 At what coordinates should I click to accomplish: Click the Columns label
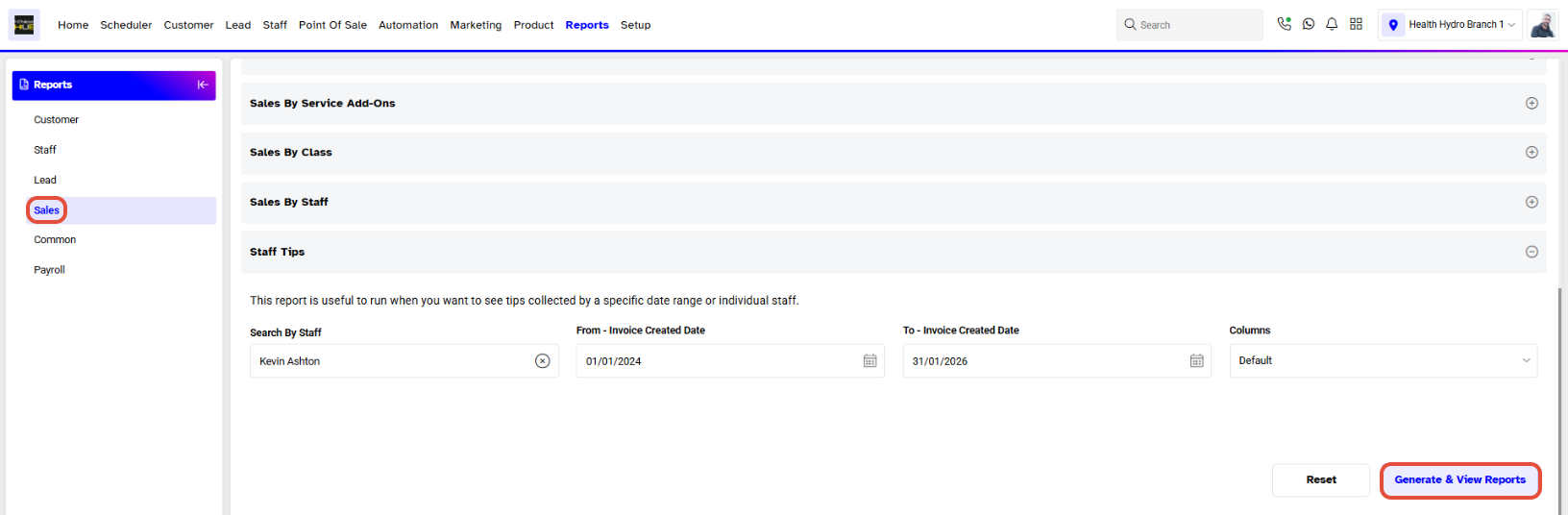pyautogui.click(x=1250, y=331)
